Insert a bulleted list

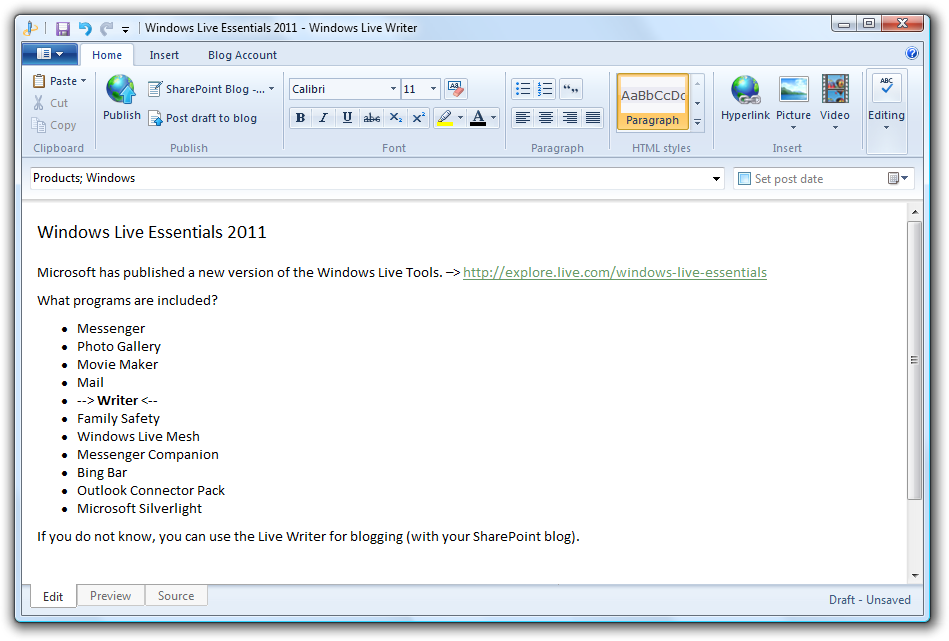[522, 89]
